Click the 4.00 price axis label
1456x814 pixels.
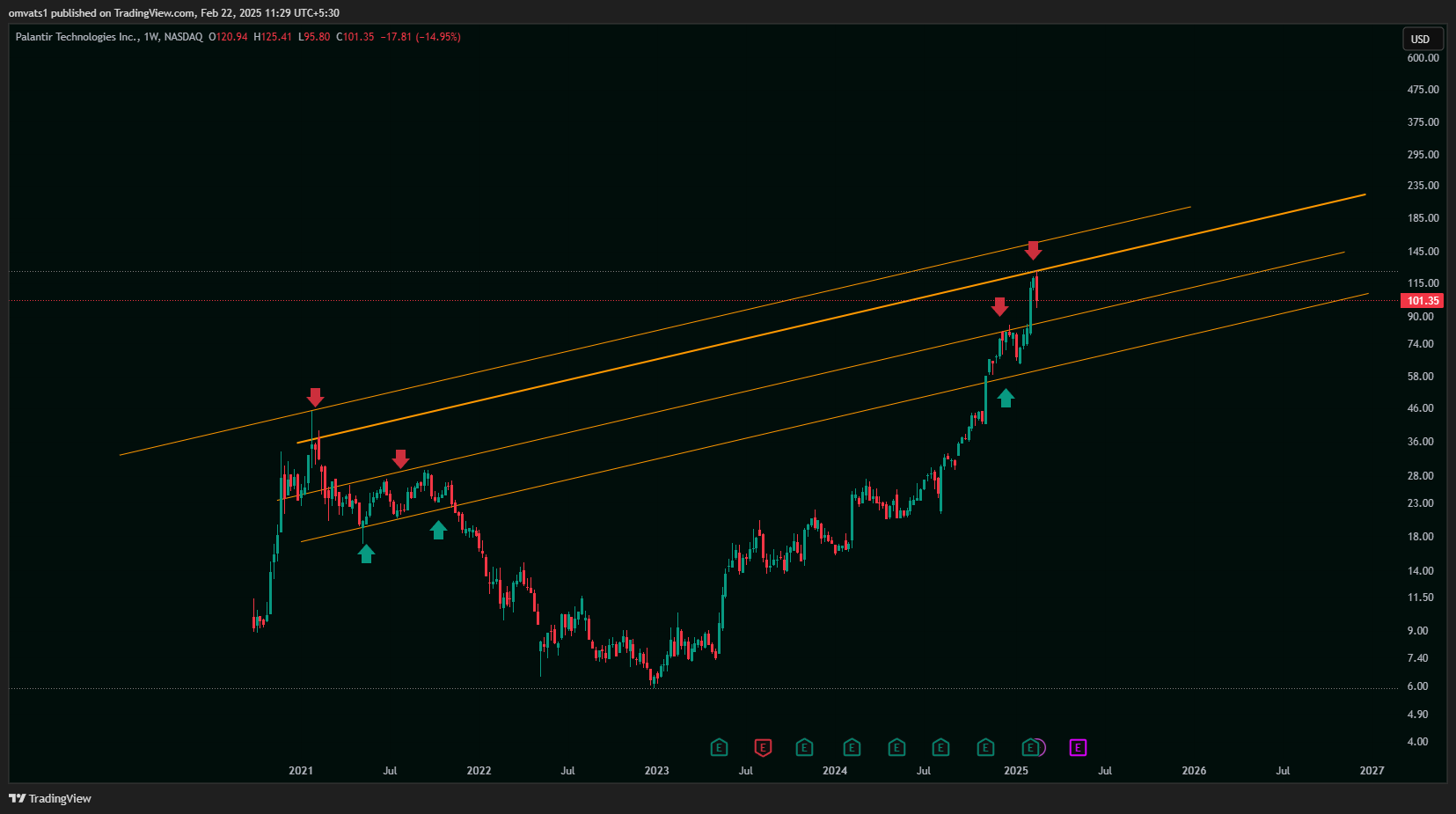1417,742
